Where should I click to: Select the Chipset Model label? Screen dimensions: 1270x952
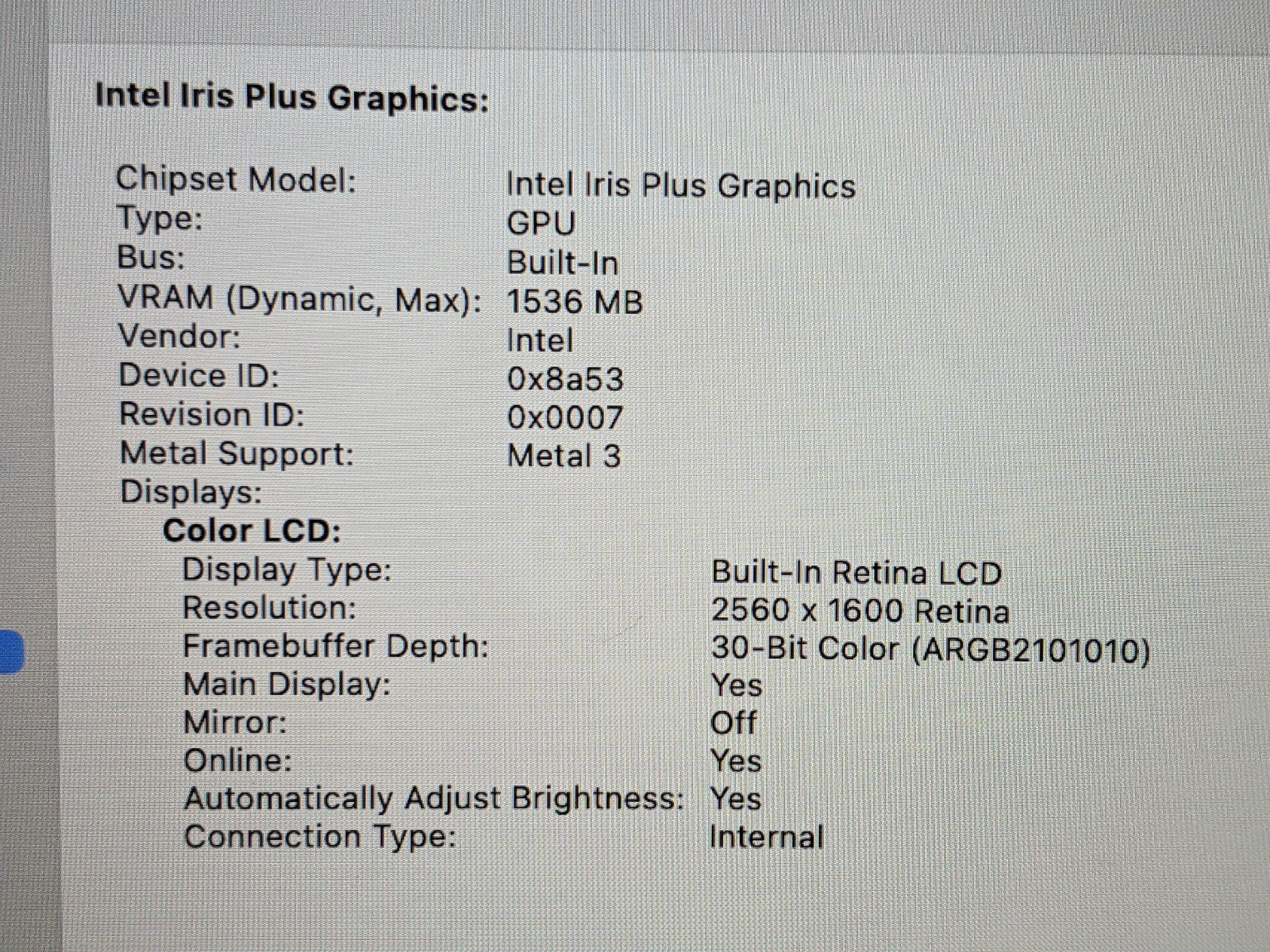[x=236, y=179]
